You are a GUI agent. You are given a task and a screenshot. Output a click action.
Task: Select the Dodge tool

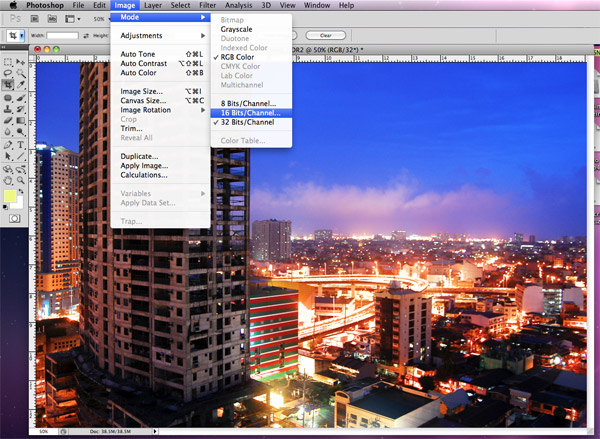click(21, 132)
